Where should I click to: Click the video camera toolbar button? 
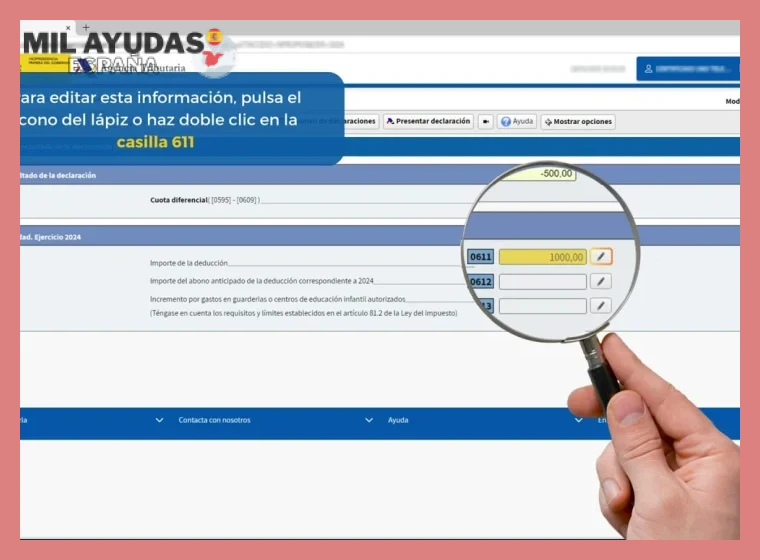[486, 121]
